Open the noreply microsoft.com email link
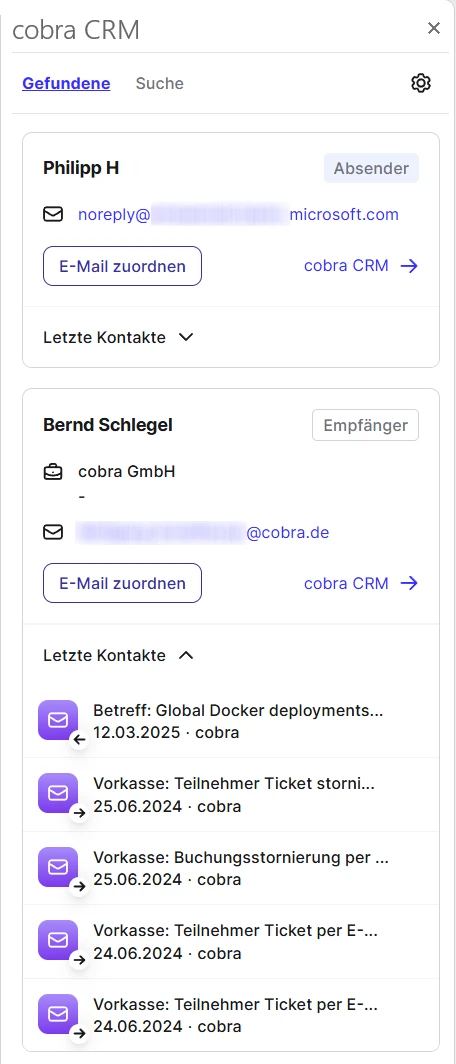The height and width of the screenshot is (1064, 456). (x=238, y=215)
